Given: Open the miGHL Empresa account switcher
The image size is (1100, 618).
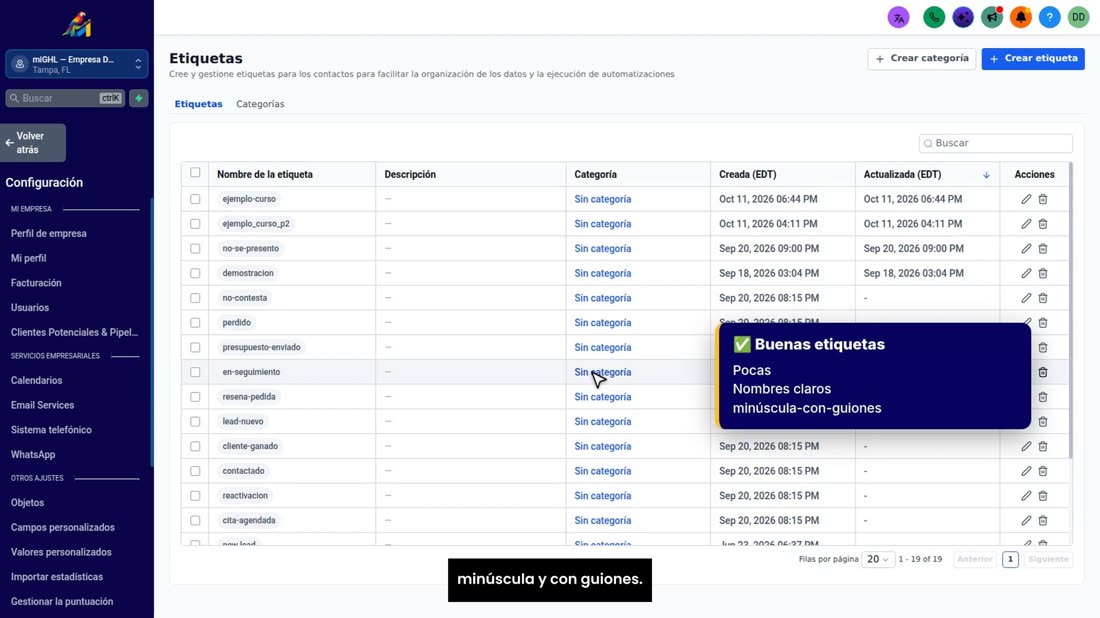Looking at the screenshot, I should coord(77,65).
